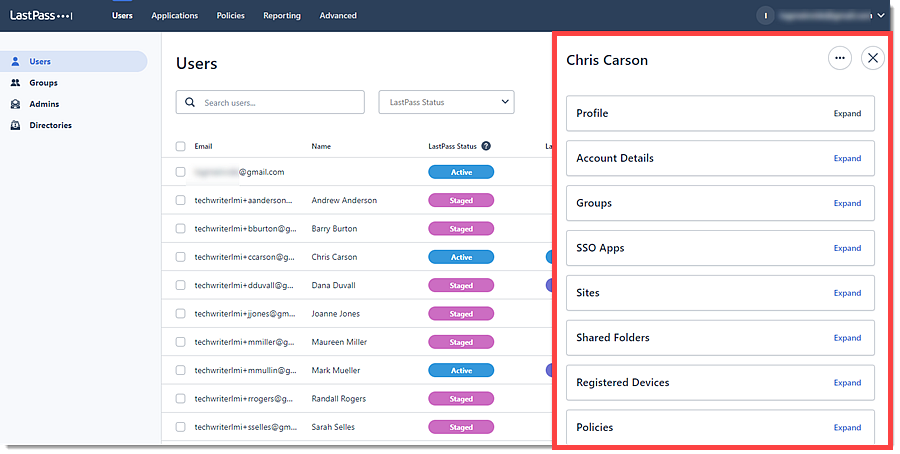Image resolution: width=900 pixels, height=454 pixels.
Task: Open the Groups sidebar icon
Action: [x=16, y=83]
